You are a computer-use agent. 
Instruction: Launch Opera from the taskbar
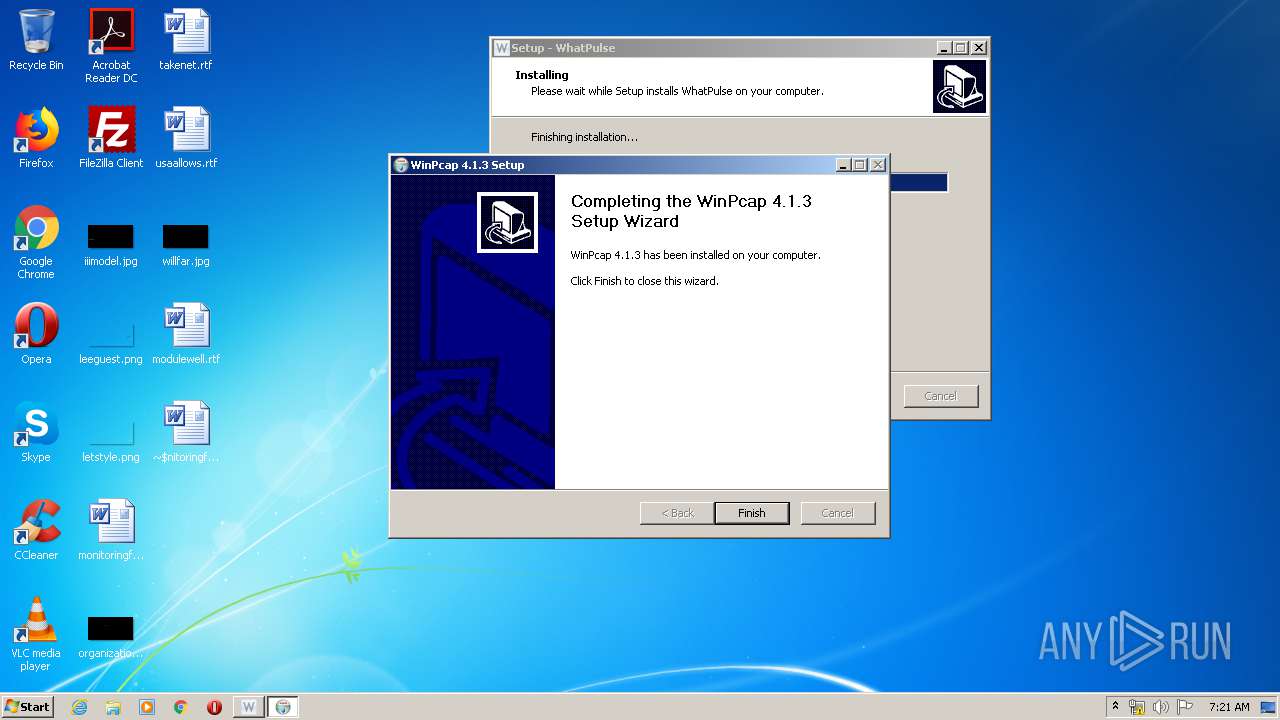(x=214, y=707)
